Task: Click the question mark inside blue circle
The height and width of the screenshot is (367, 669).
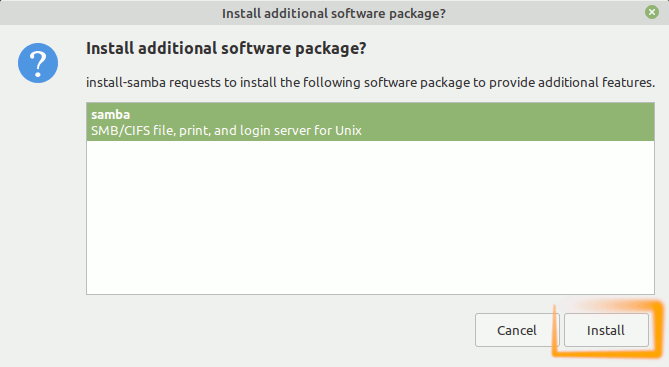Action: [x=38, y=64]
